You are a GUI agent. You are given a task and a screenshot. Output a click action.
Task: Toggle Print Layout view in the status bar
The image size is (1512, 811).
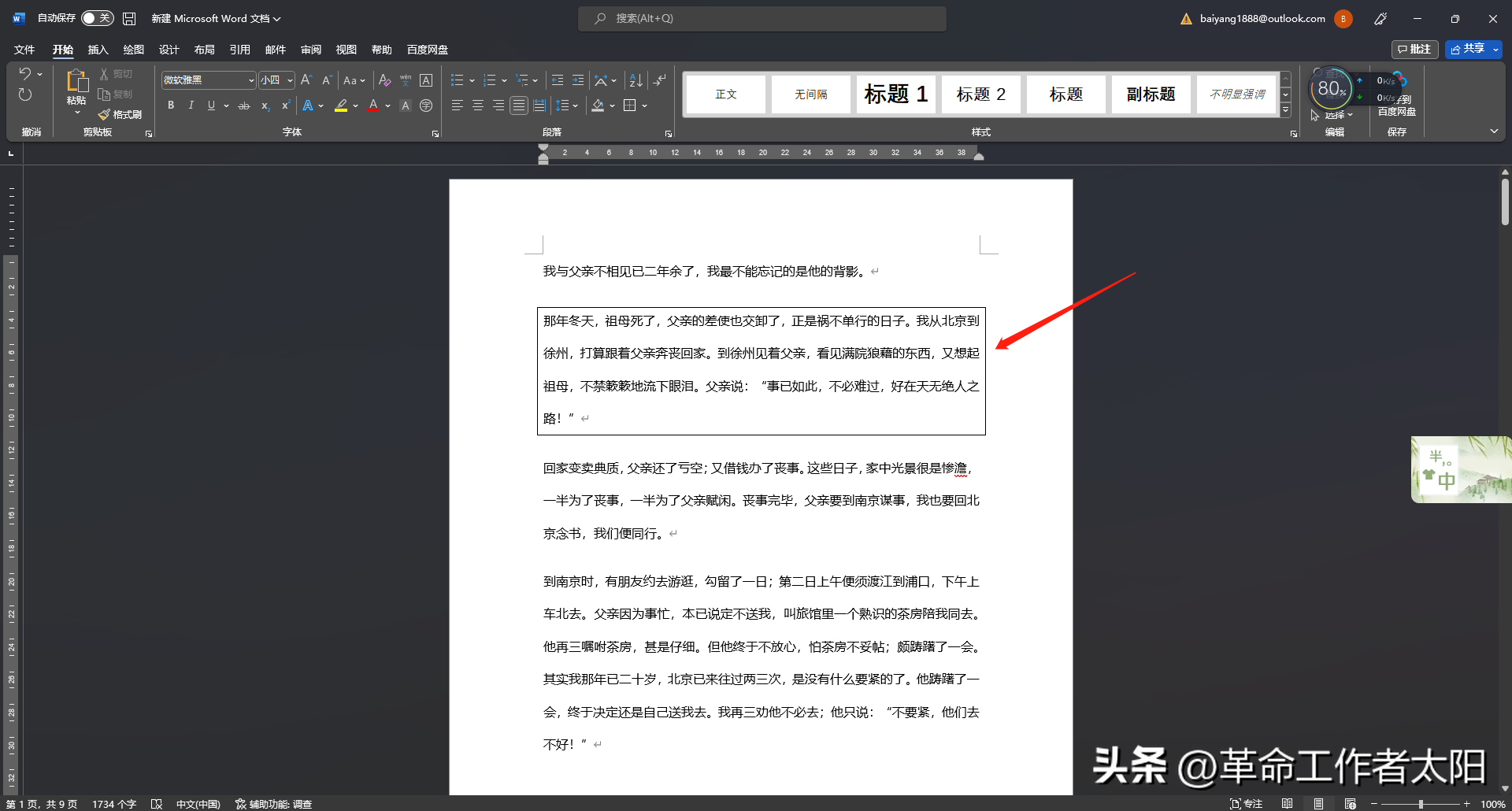[x=1318, y=804]
